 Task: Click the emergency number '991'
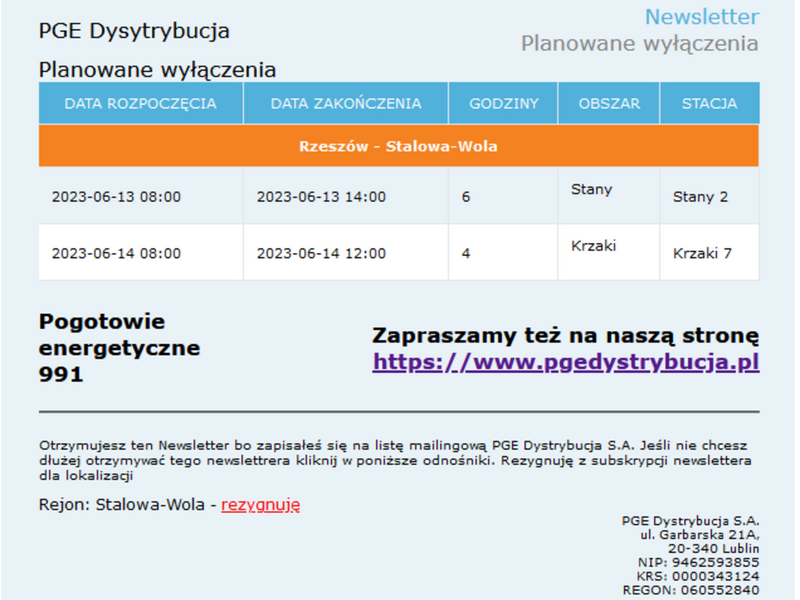point(61,374)
